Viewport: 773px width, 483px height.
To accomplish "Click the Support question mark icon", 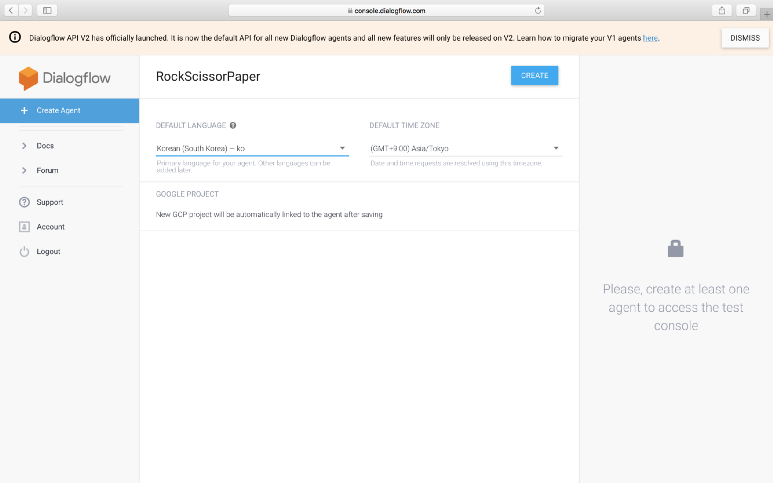I will pos(24,202).
